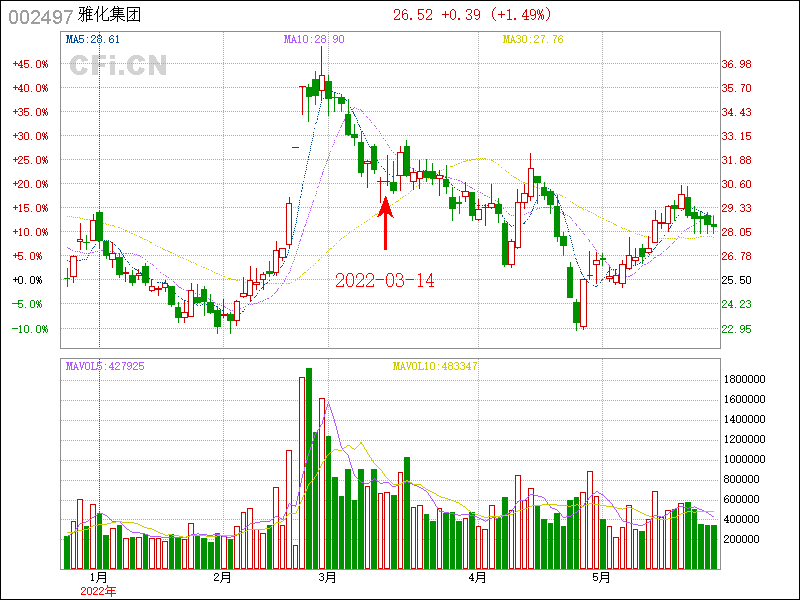800x600 pixels.
Task: Click the MA10:28.90 indicator label
Action: pos(314,39)
